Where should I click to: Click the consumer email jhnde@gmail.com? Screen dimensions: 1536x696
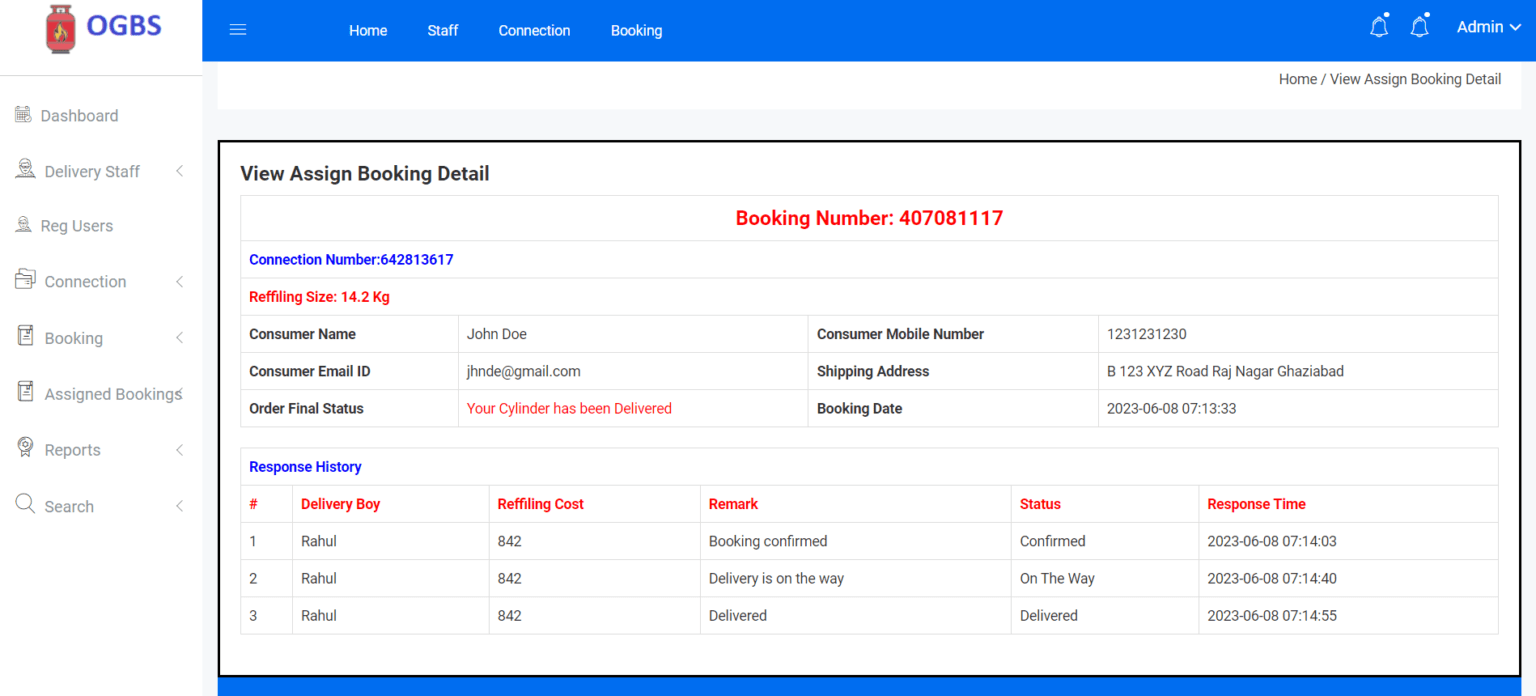(523, 371)
